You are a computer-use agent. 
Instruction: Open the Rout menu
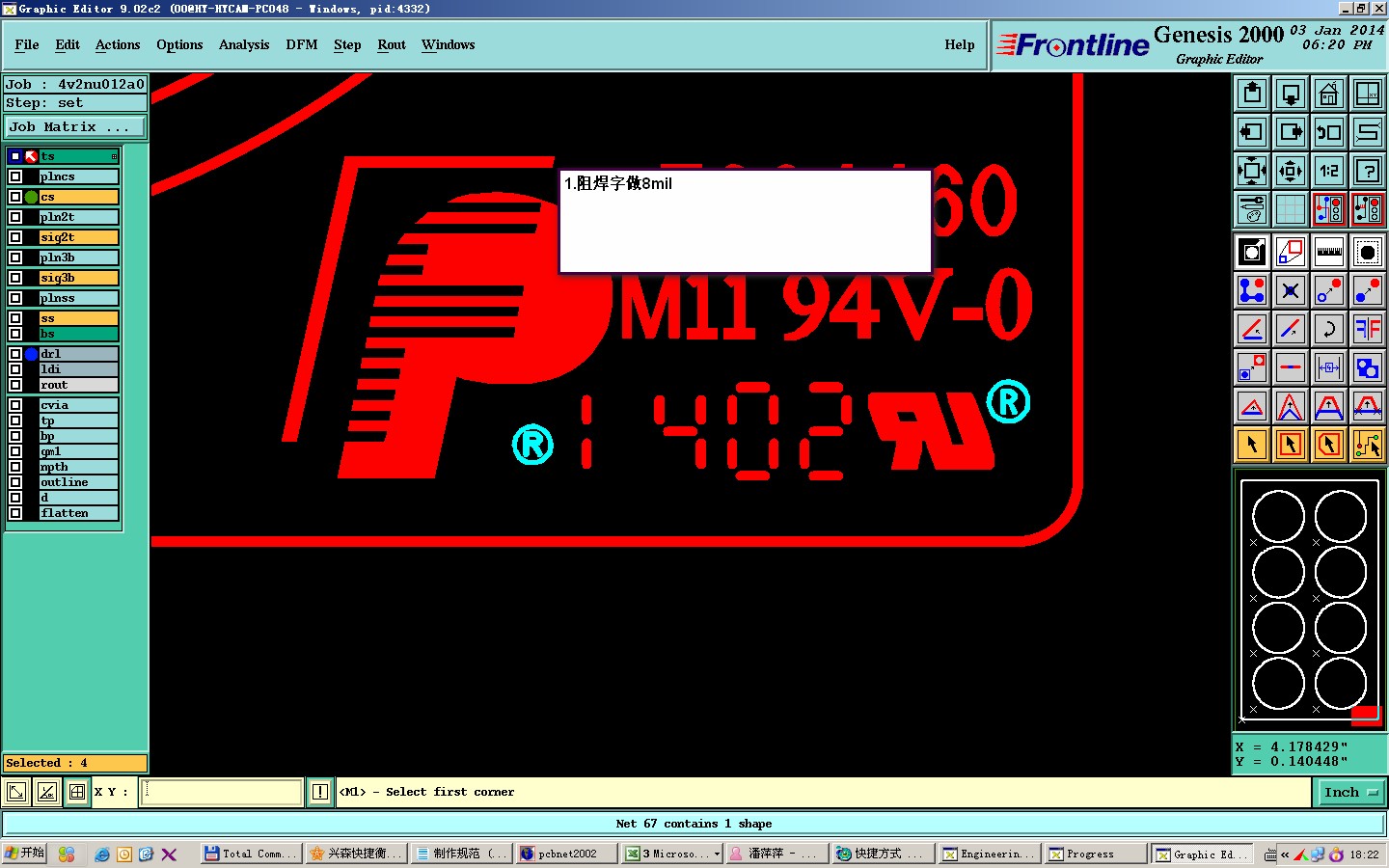click(x=392, y=45)
